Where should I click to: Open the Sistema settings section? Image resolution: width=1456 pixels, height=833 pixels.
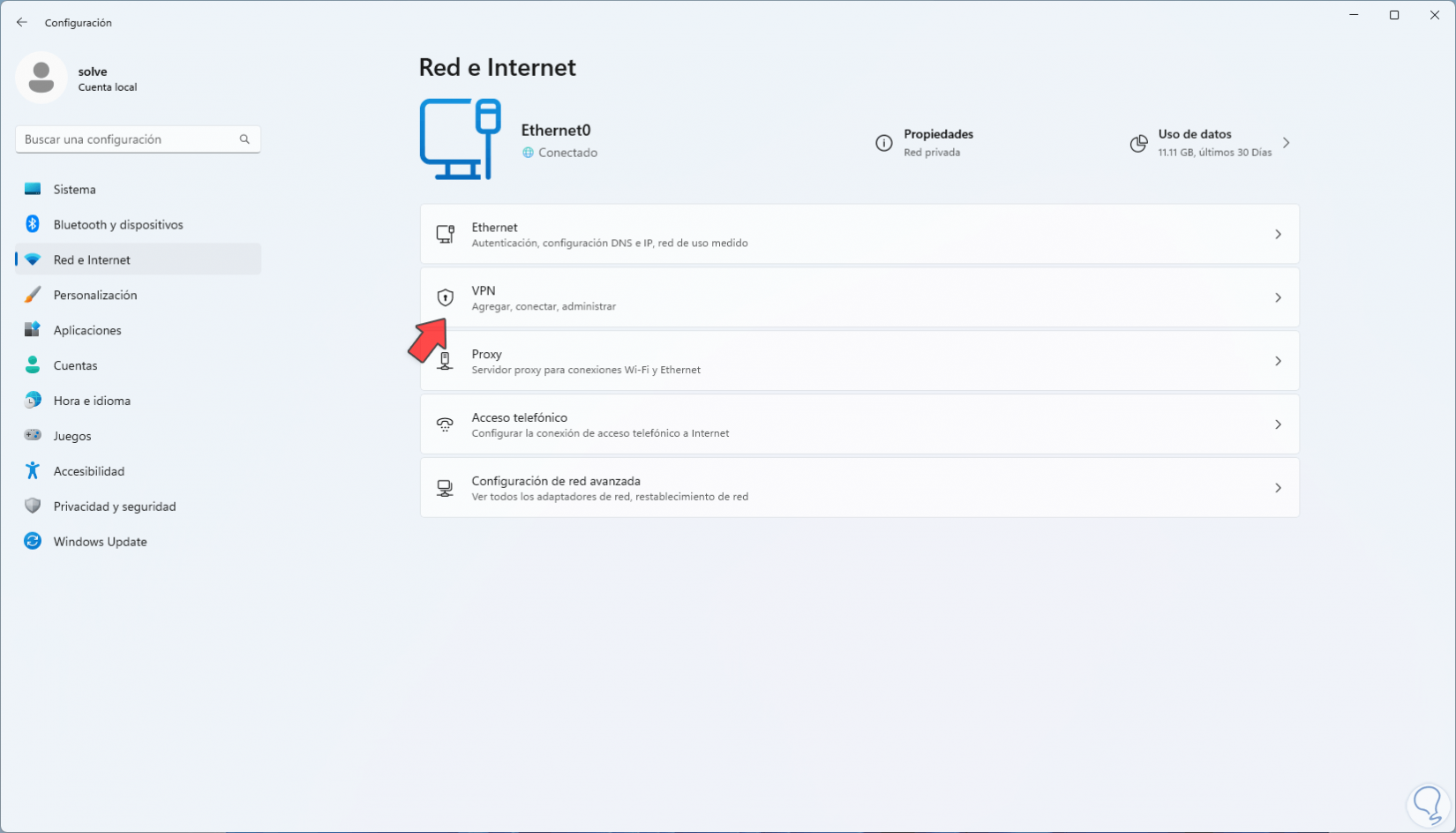coord(75,189)
